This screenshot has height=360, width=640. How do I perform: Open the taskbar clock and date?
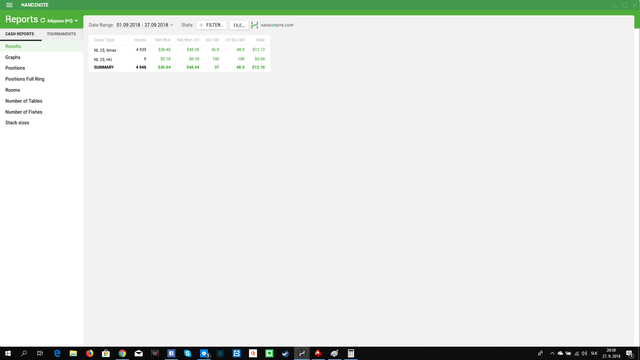pos(611,353)
